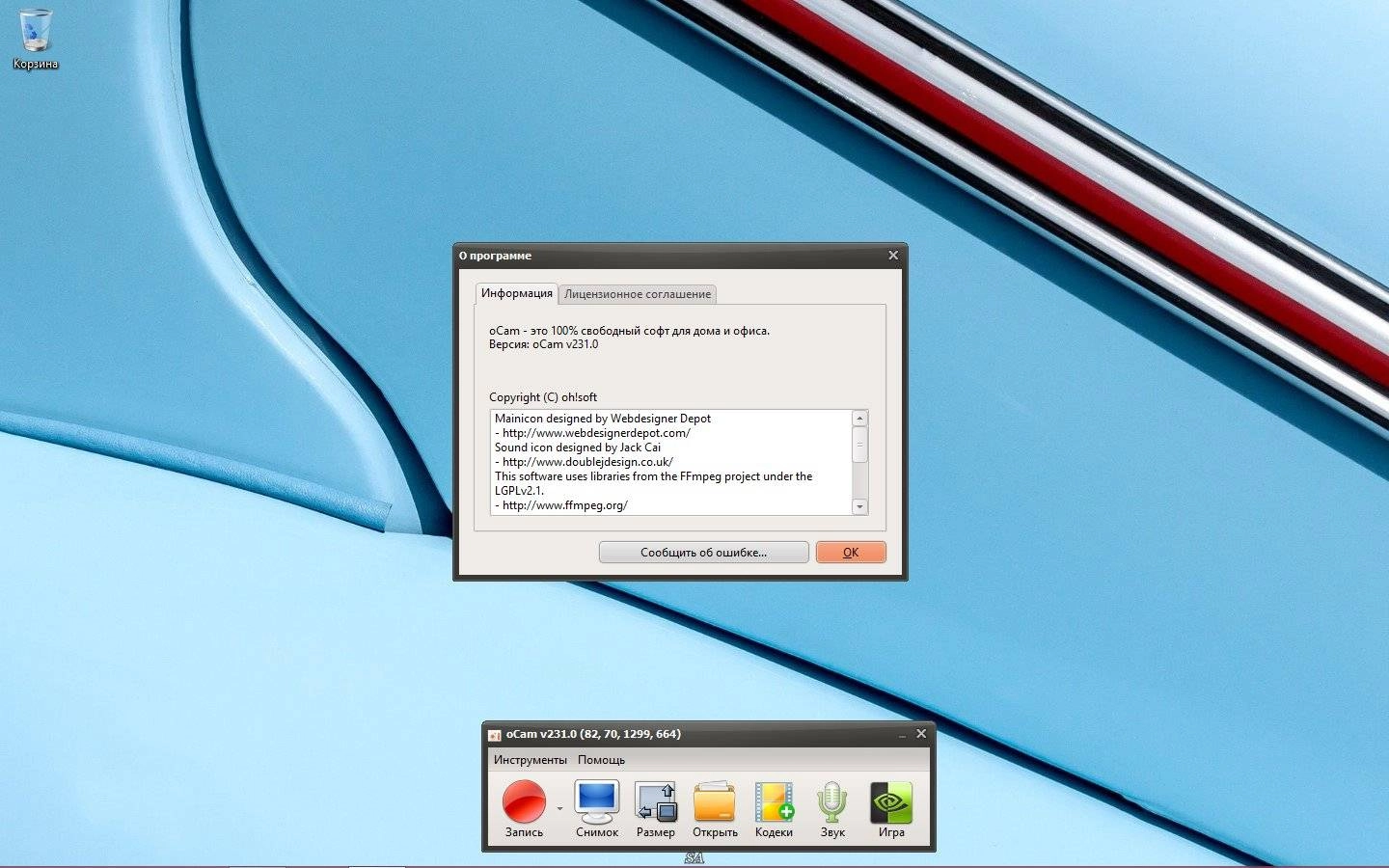Close the oCam v231.0 window
The height and width of the screenshot is (868, 1389).
pos(921,734)
